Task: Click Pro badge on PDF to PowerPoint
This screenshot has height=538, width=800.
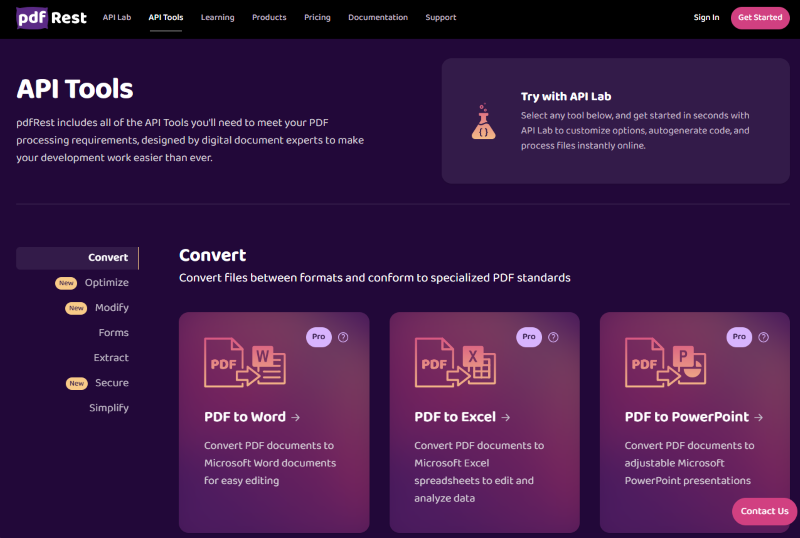Action: [739, 337]
